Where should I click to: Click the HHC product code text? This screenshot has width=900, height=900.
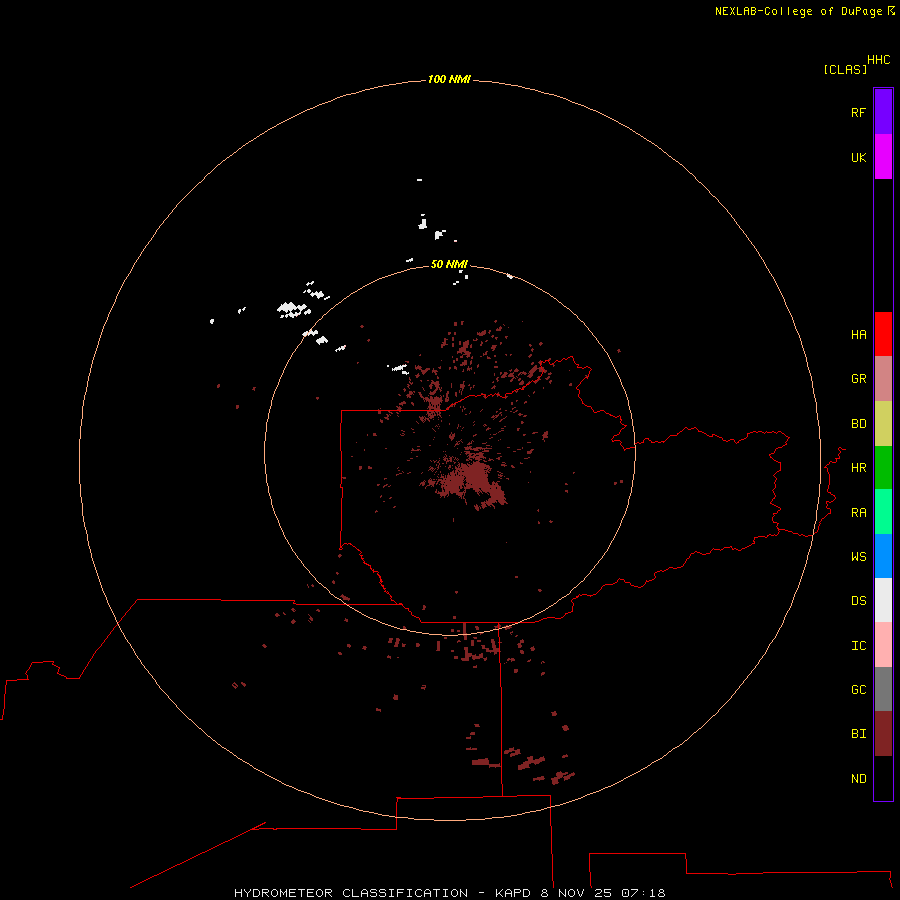tap(878, 60)
